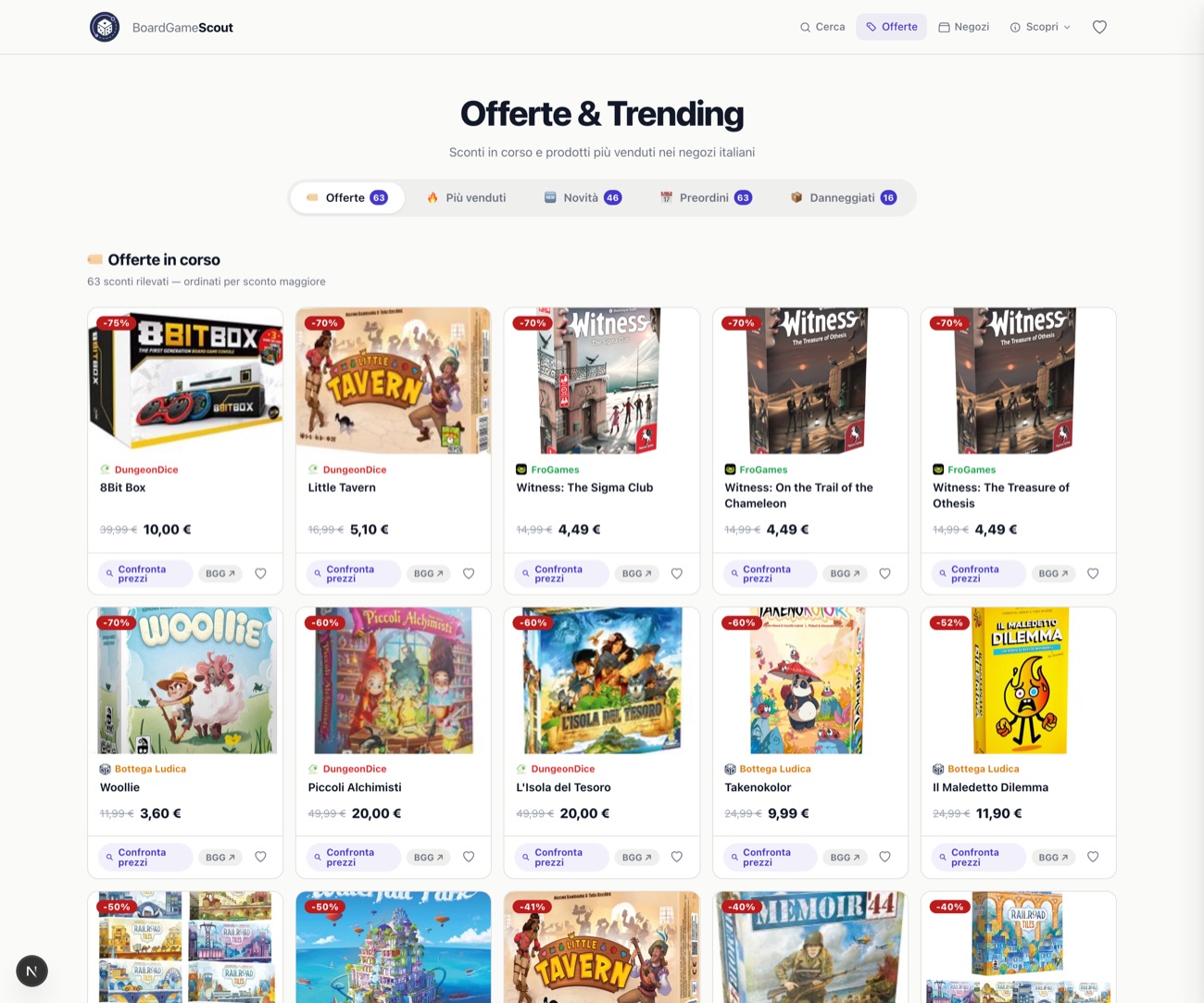Viewport: 1204px width, 1003px height.
Task: Compare prices for Piccoli Alchimisti
Action: point(352,857)
